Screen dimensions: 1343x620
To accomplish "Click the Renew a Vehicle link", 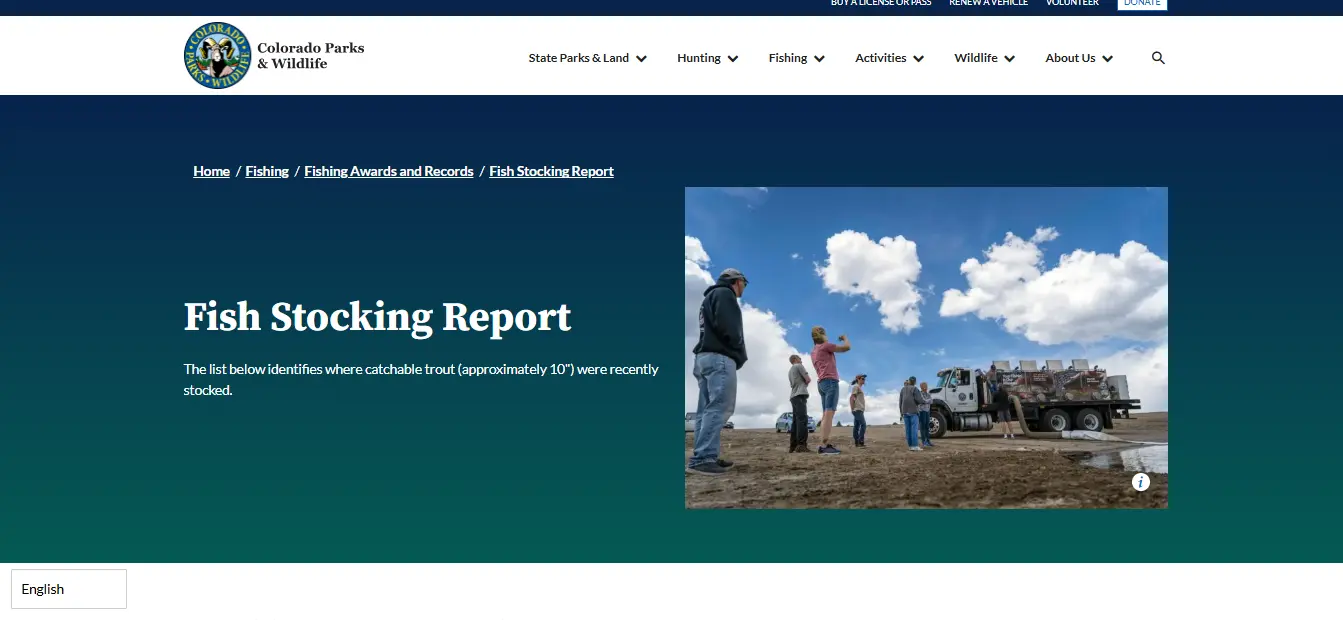I will pos(989,4).
